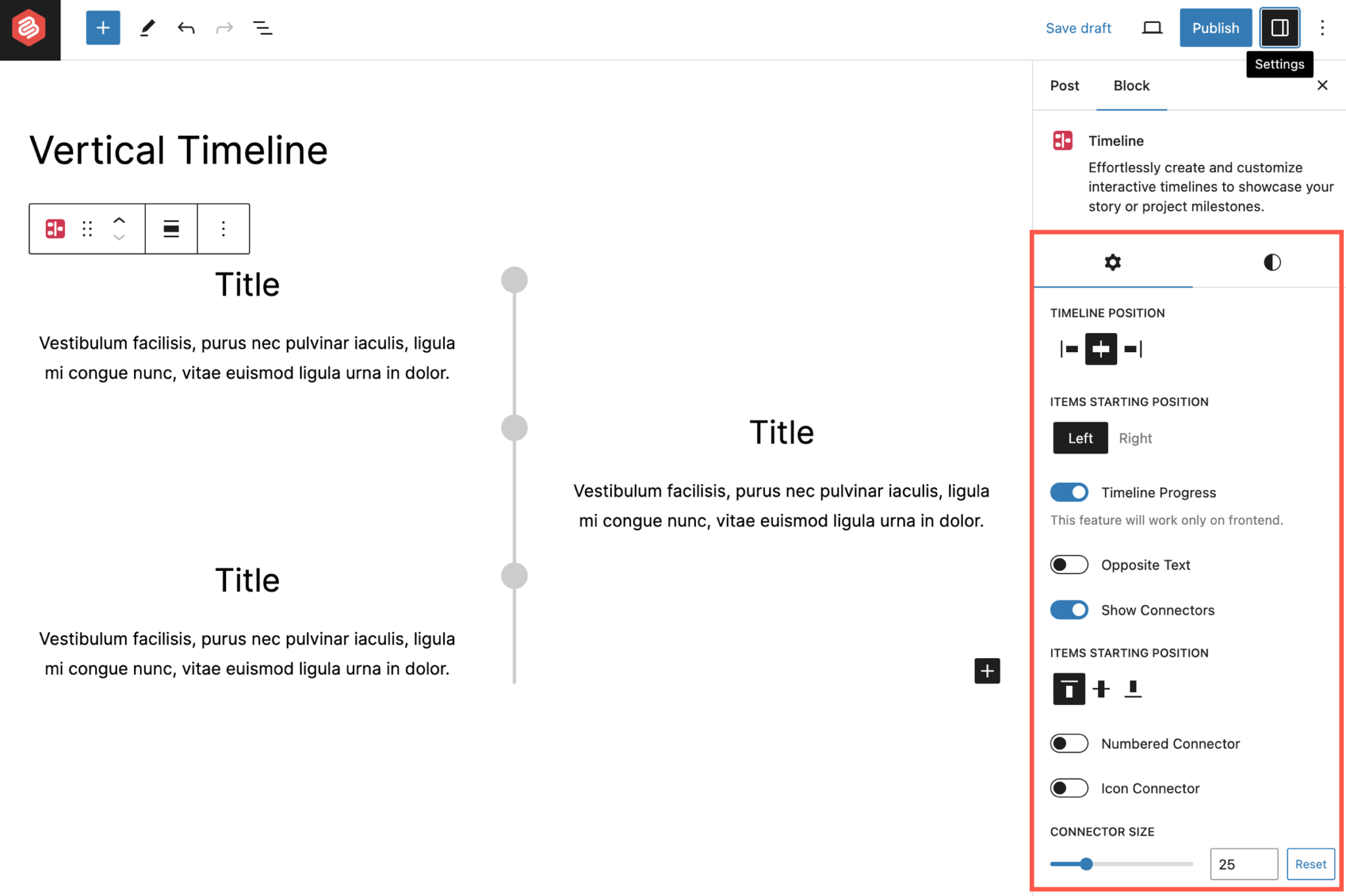
Task: Open the document Overview list view
Action: [x=262, y=28]
